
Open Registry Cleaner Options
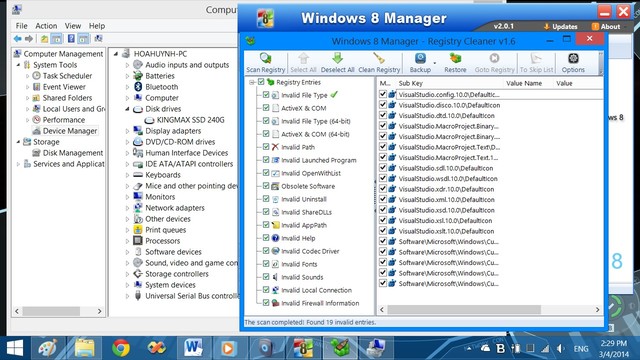tap(573, 63)
